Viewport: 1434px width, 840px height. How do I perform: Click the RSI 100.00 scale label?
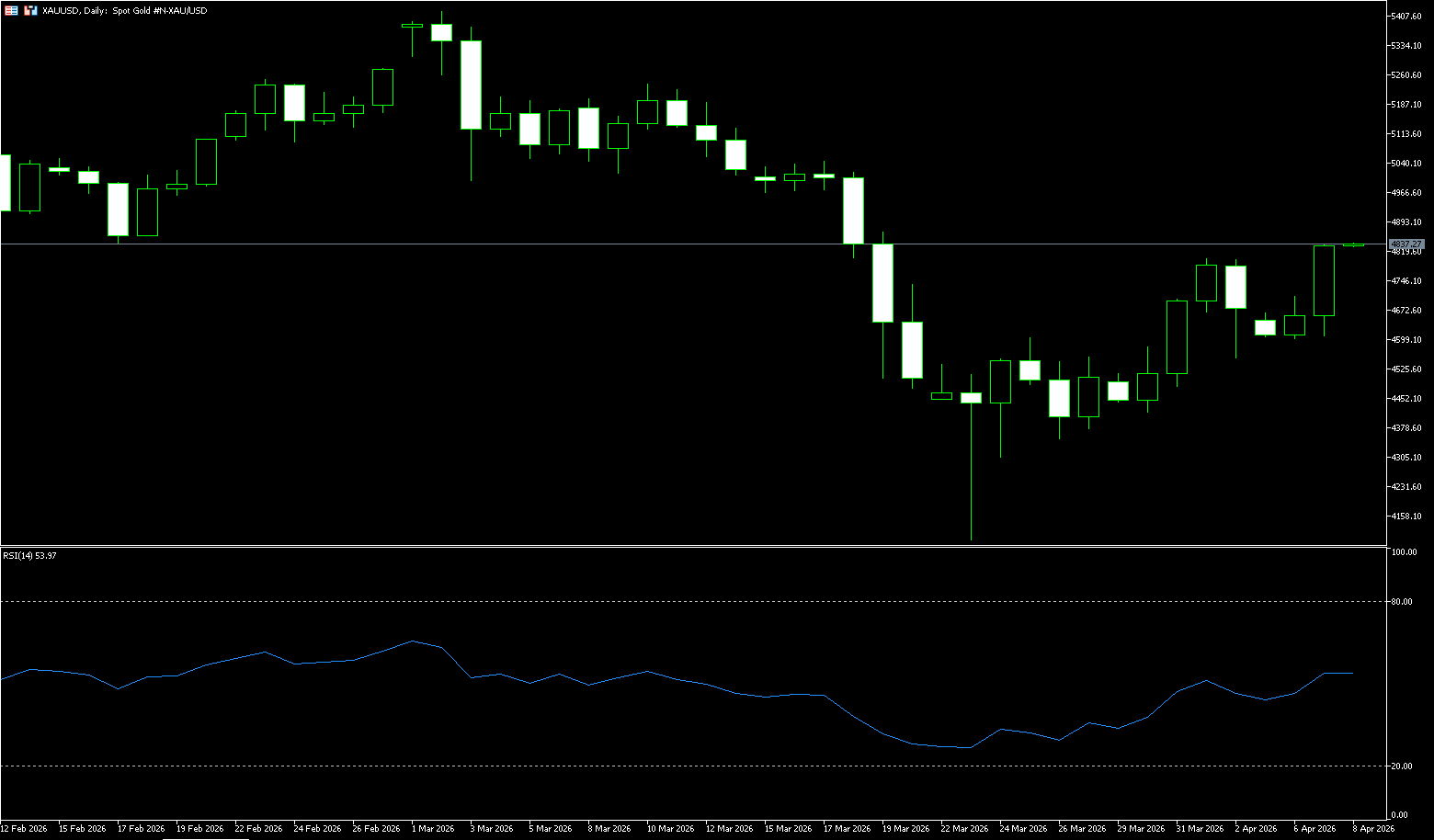click(1404, 552)
